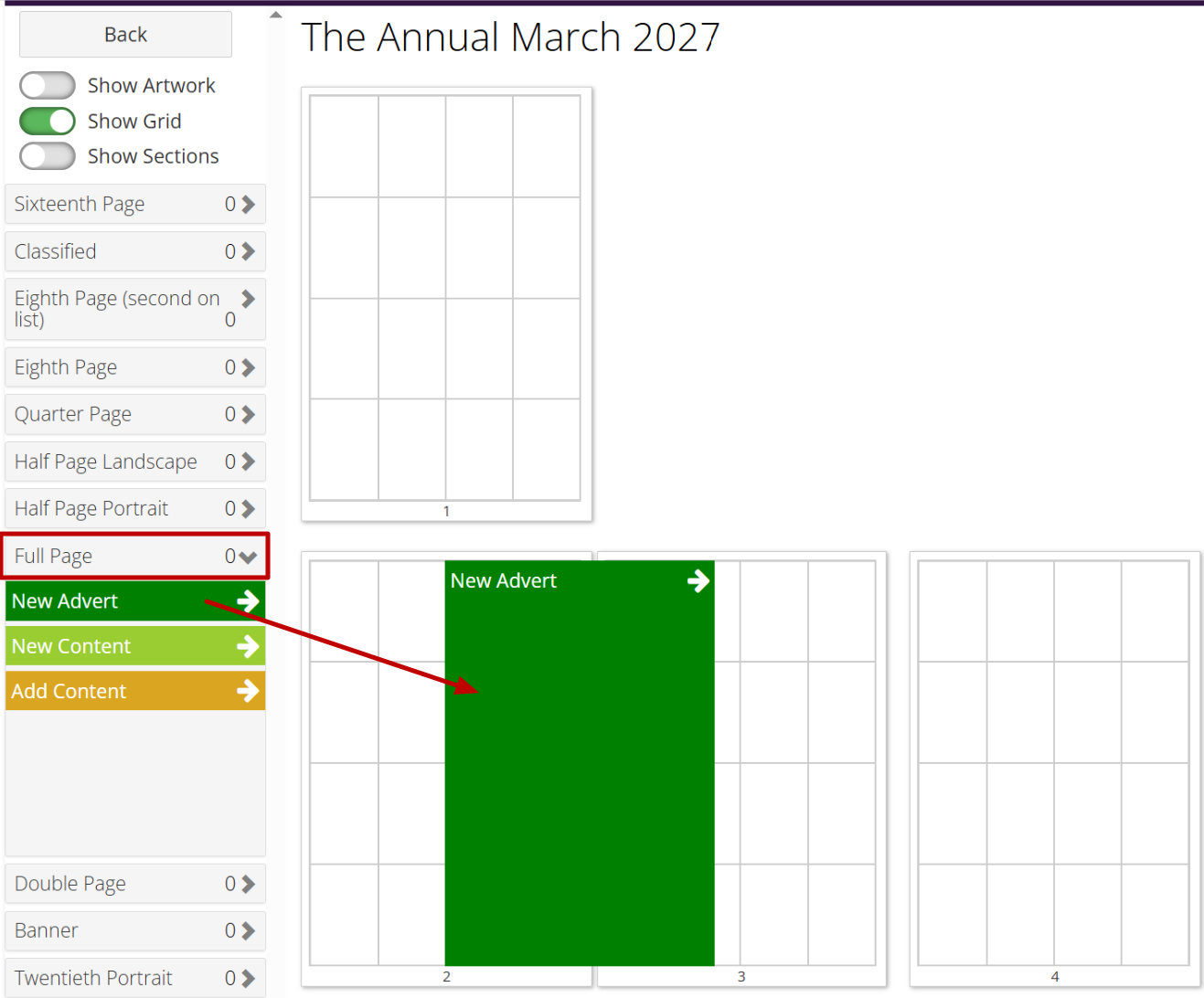The height and width of the screenshot is (998, 1204).
Task: Click the Full Page count value 0
Action: point(230,556)
